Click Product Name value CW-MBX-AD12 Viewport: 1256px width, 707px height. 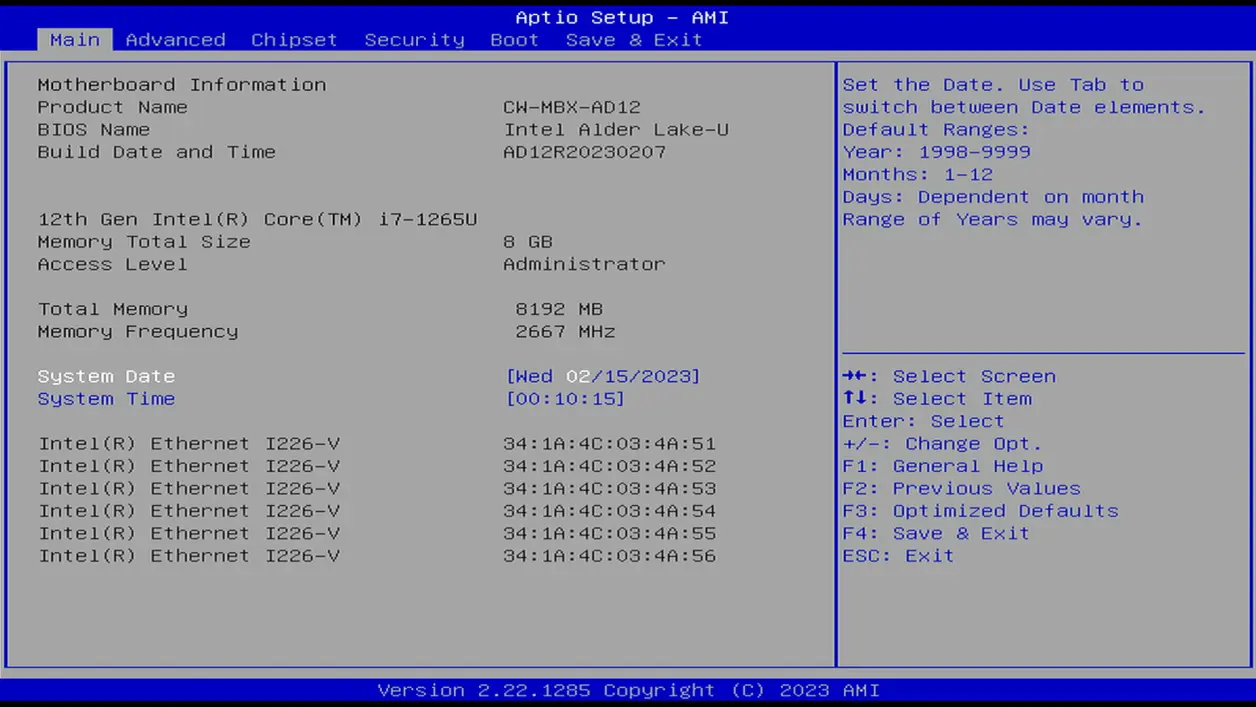572,107
